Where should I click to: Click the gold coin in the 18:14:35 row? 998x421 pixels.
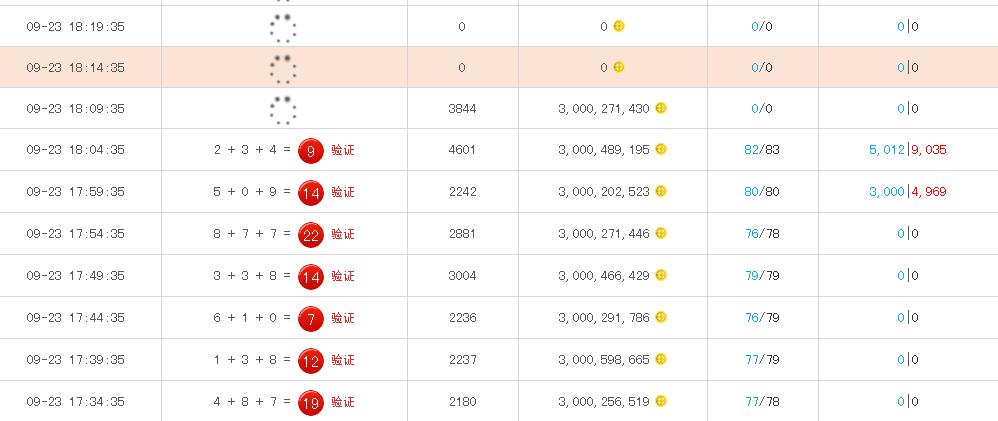coord(618,67)
